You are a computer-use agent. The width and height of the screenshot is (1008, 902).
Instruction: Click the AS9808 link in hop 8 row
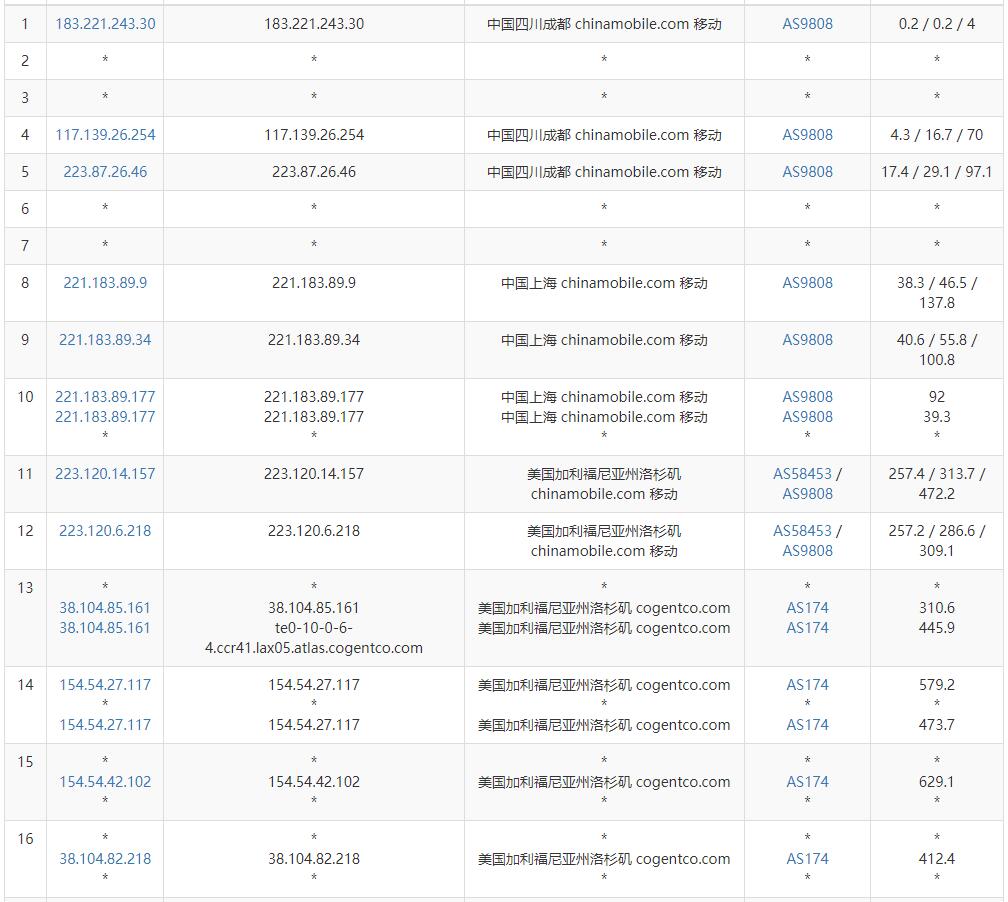807,283
